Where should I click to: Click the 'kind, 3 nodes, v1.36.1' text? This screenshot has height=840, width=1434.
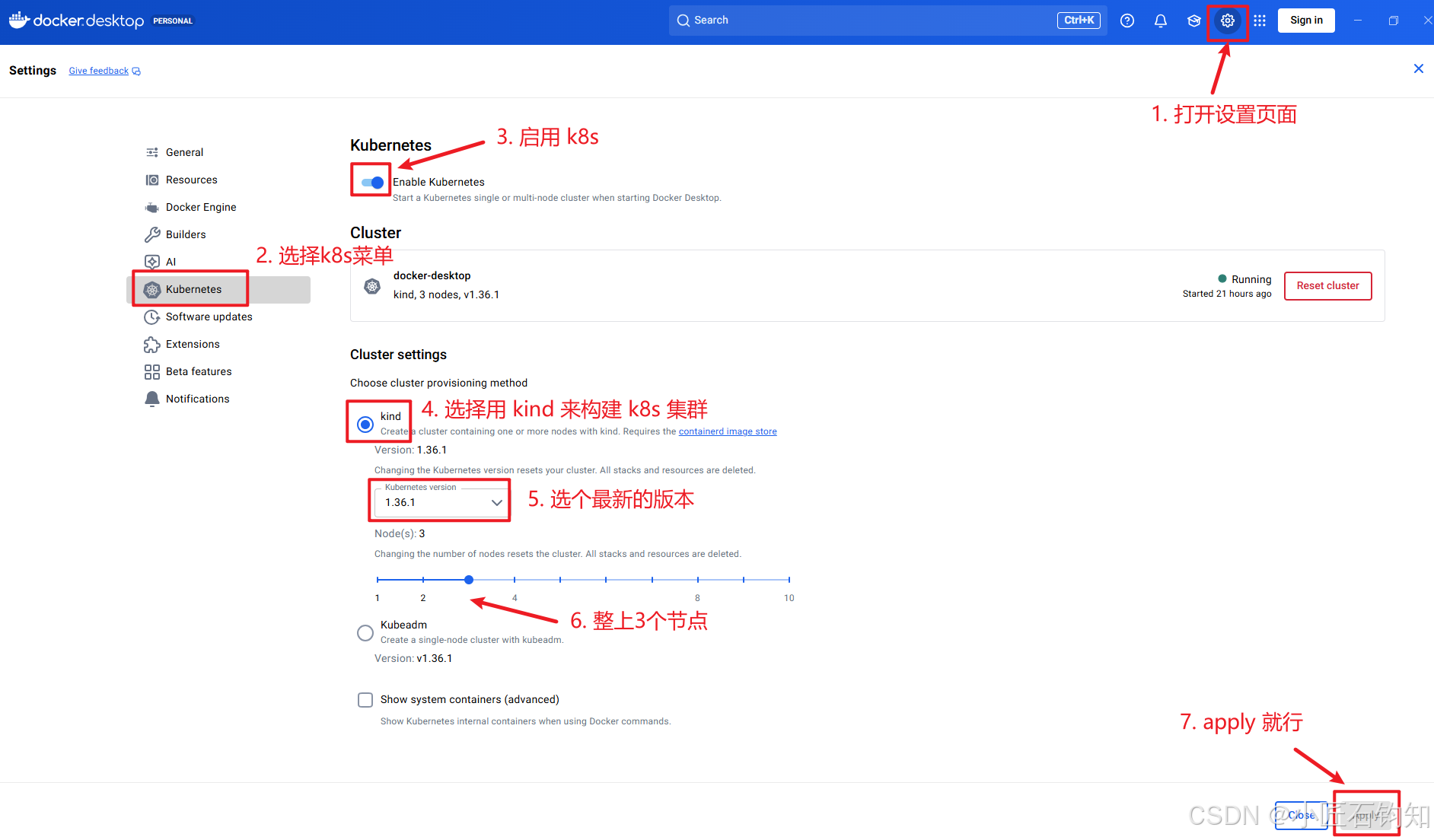click(446, 294)
